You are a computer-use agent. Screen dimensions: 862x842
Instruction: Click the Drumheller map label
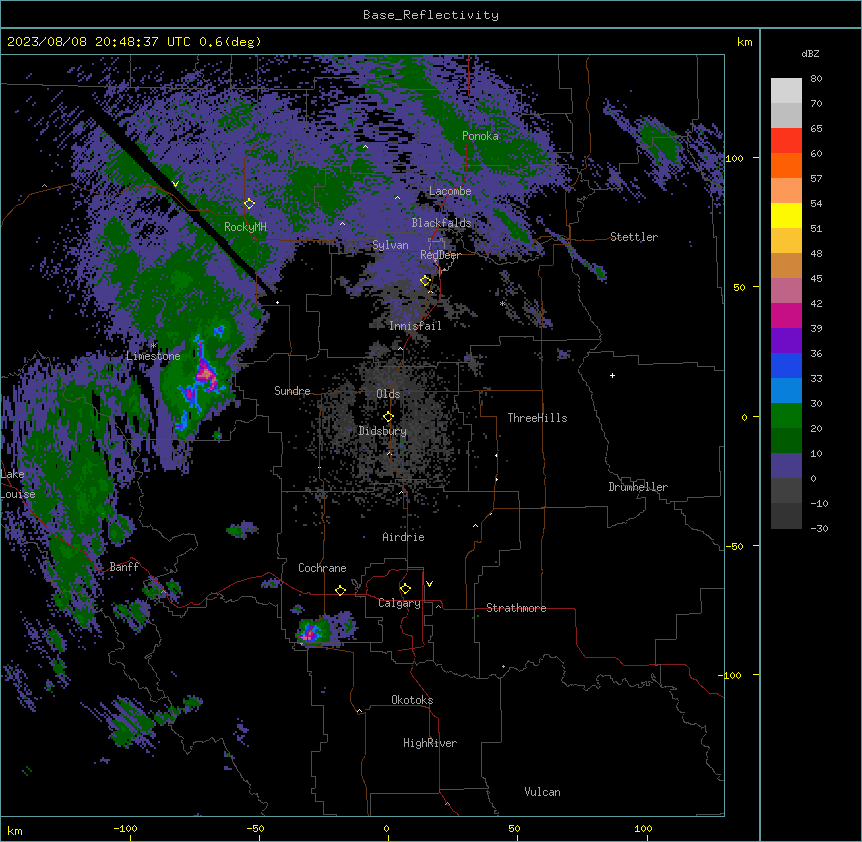638,487
